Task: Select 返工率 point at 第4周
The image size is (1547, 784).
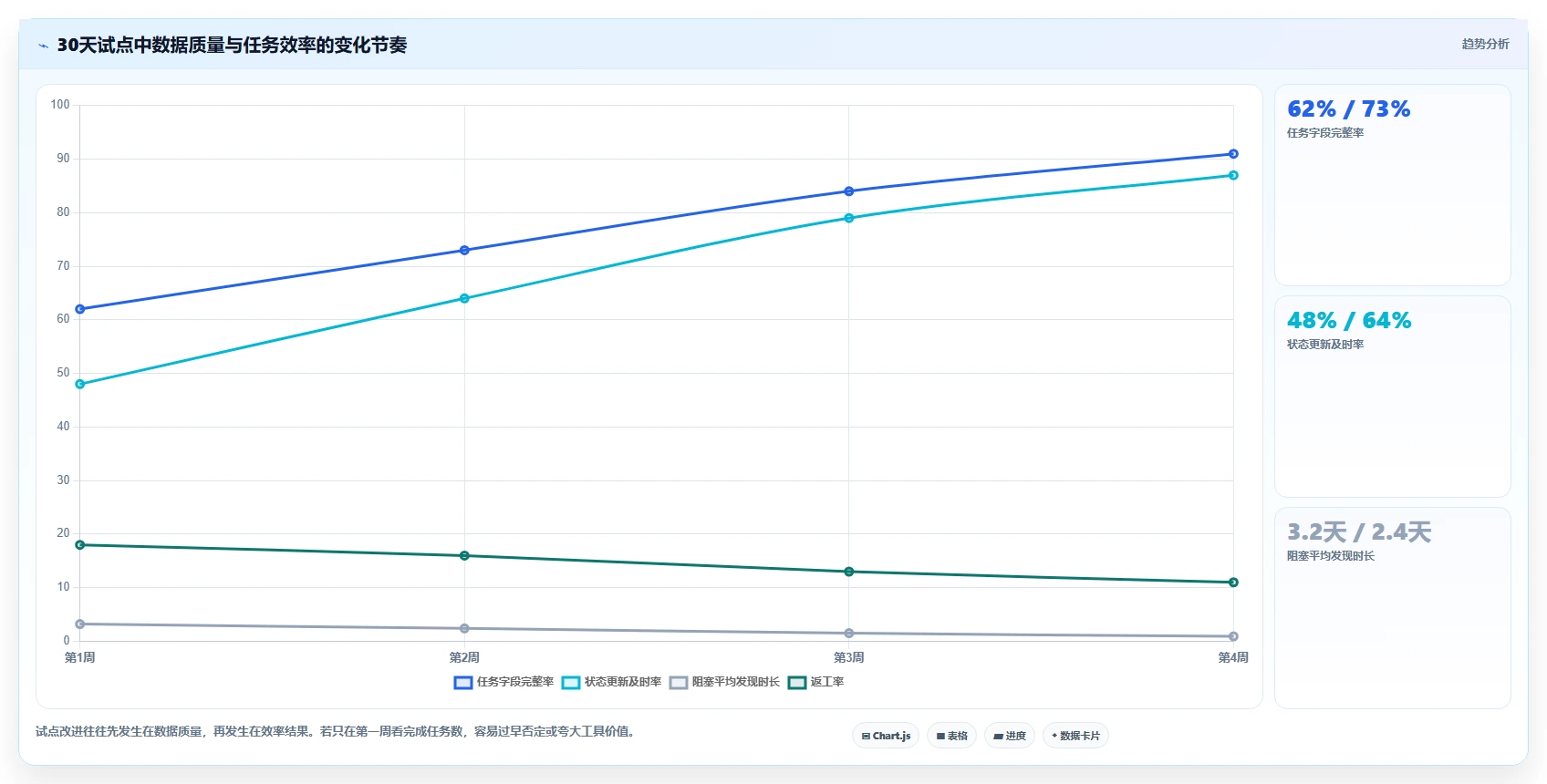Action: (1233, 583)
